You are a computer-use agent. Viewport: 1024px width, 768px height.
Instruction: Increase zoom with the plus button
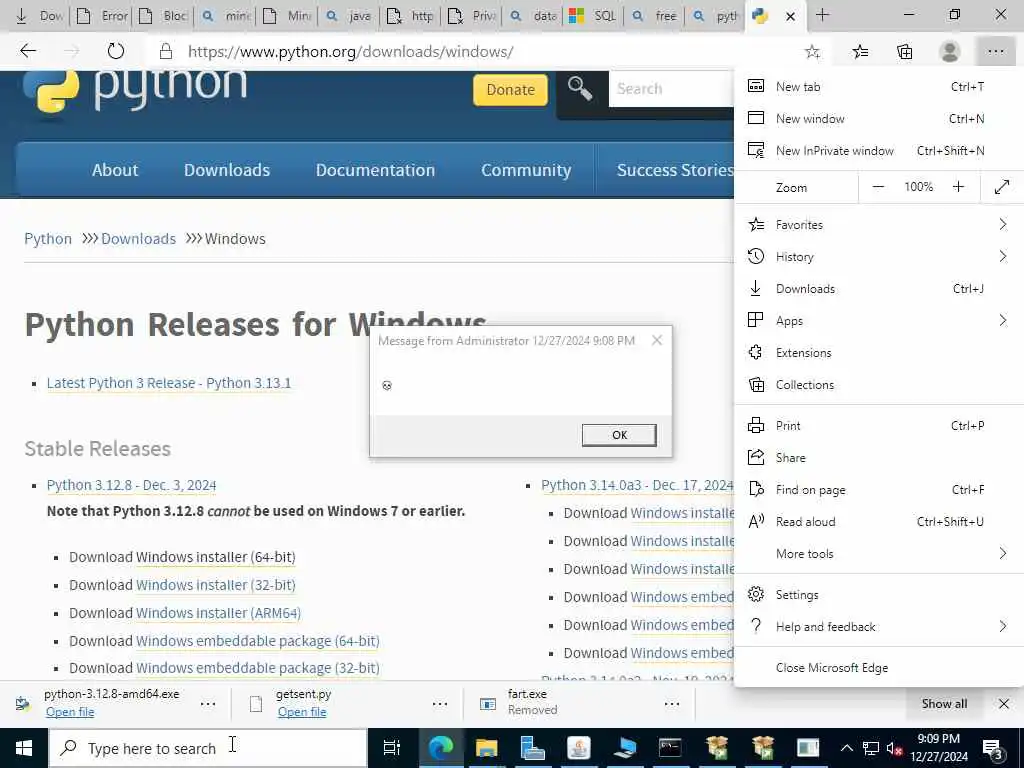(958, 187)
